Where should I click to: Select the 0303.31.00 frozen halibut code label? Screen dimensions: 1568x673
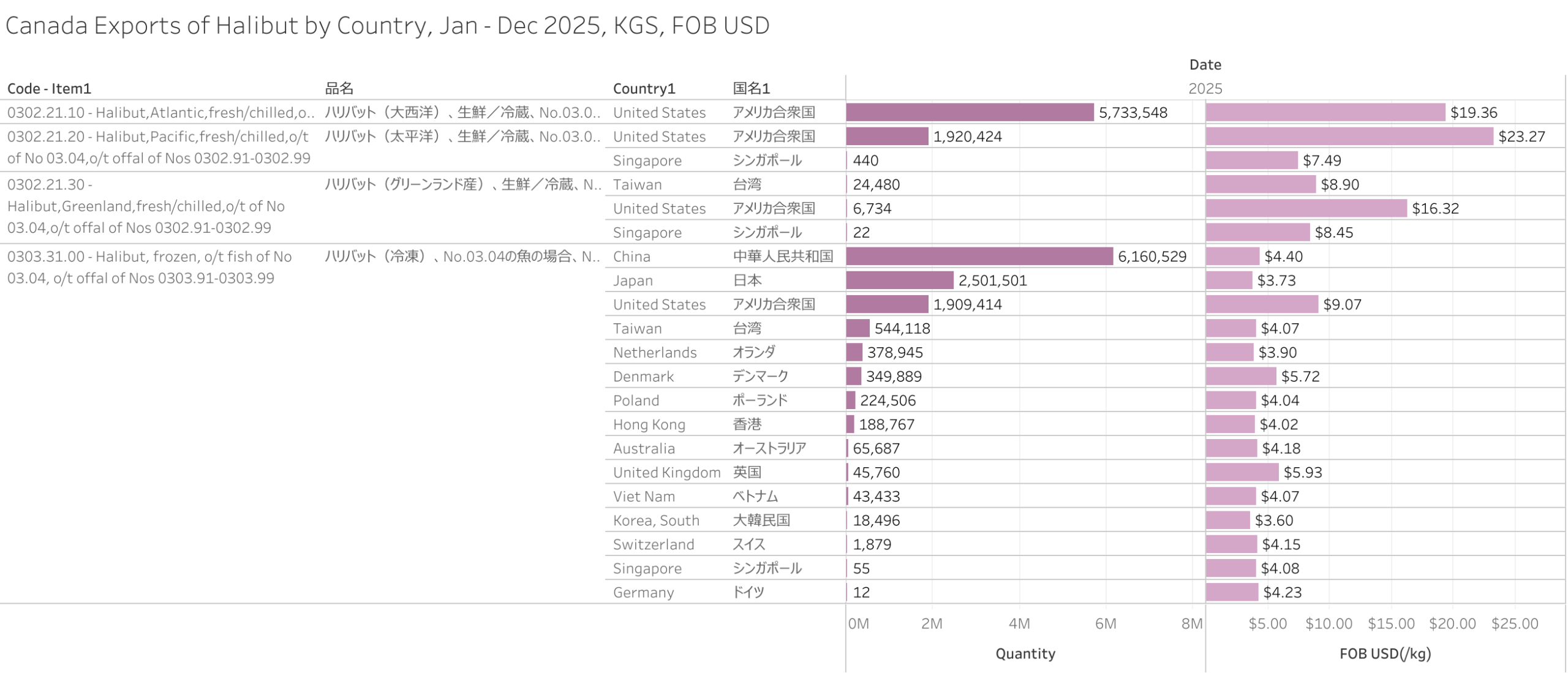click(x=149, y=267)
